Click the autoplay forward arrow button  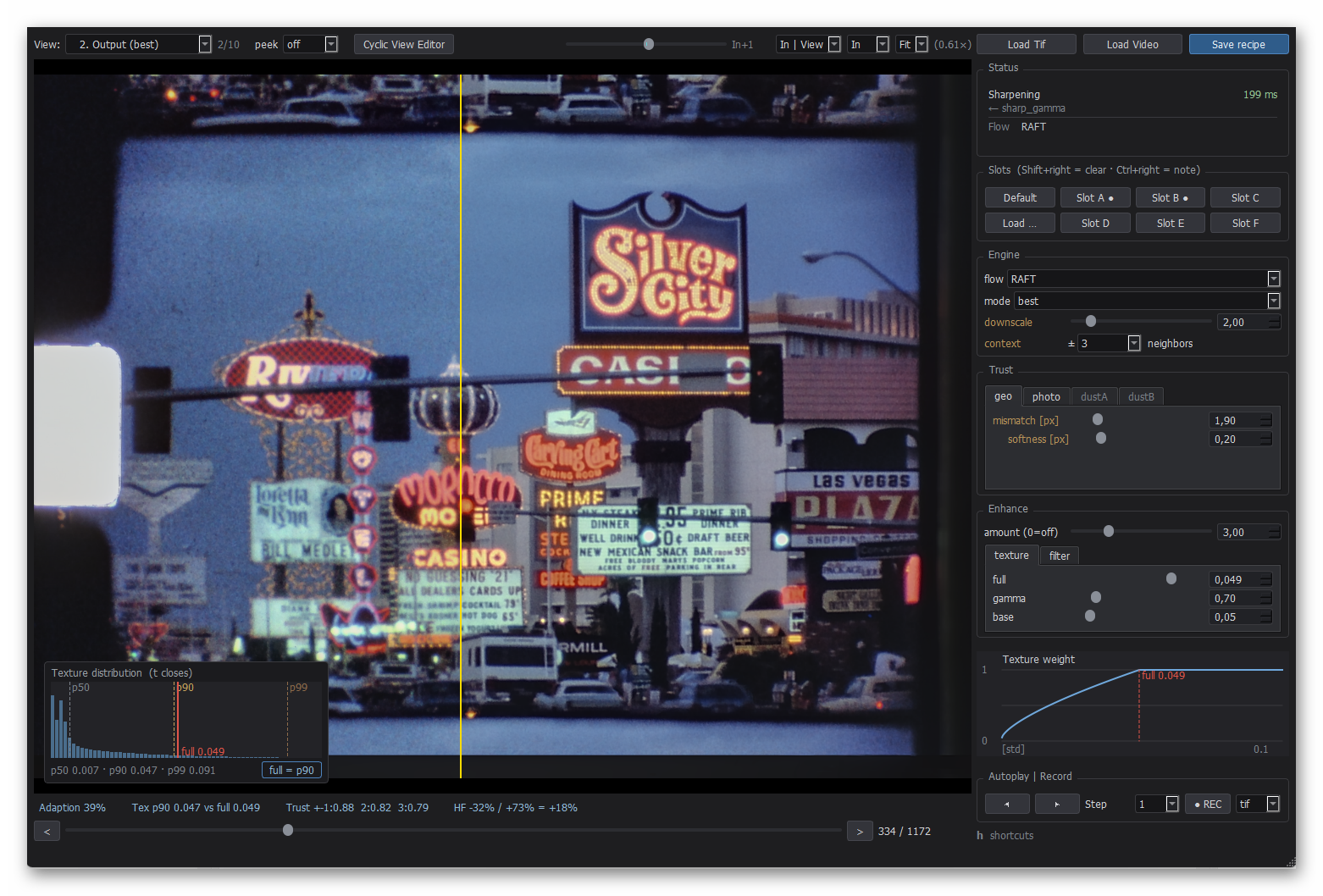pos(1057,804)
